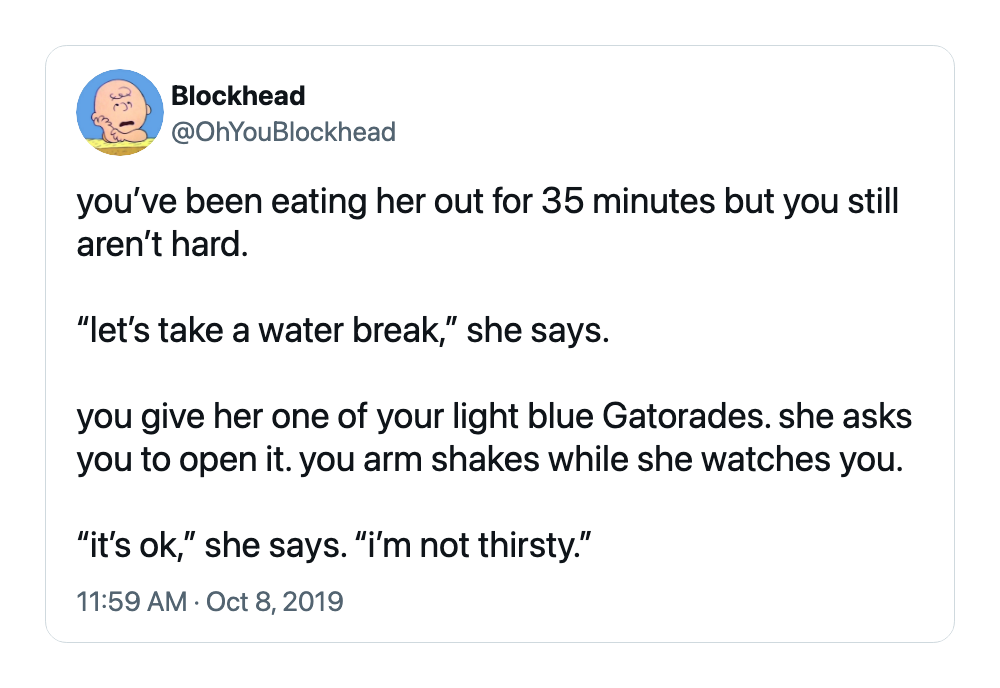Click the final line "i'm not thirsty."
Image resolution: width=1000 pixels, height=688 pixels.
click(471, 545)
